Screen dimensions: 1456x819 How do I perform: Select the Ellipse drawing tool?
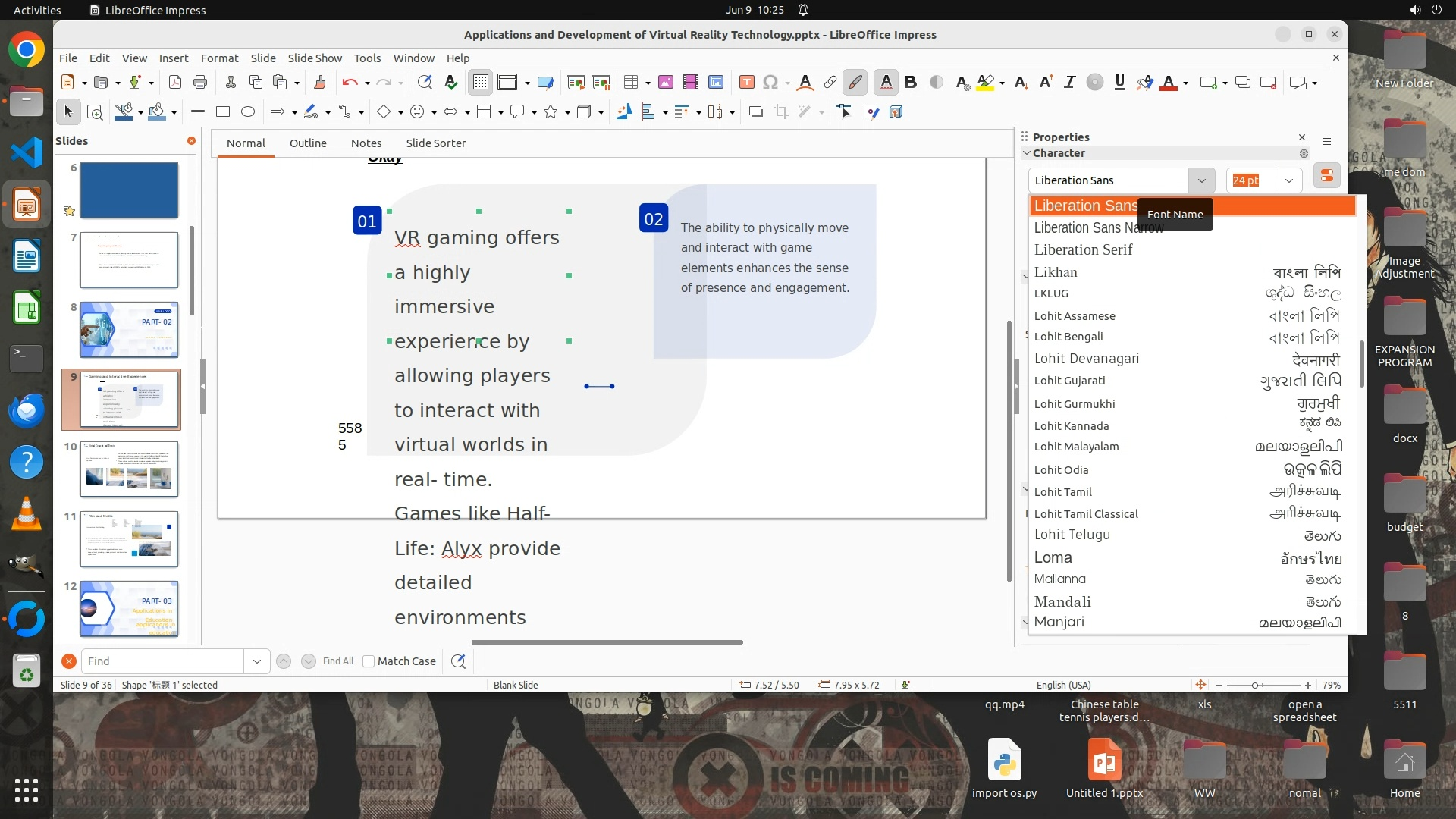coord(248,112)
